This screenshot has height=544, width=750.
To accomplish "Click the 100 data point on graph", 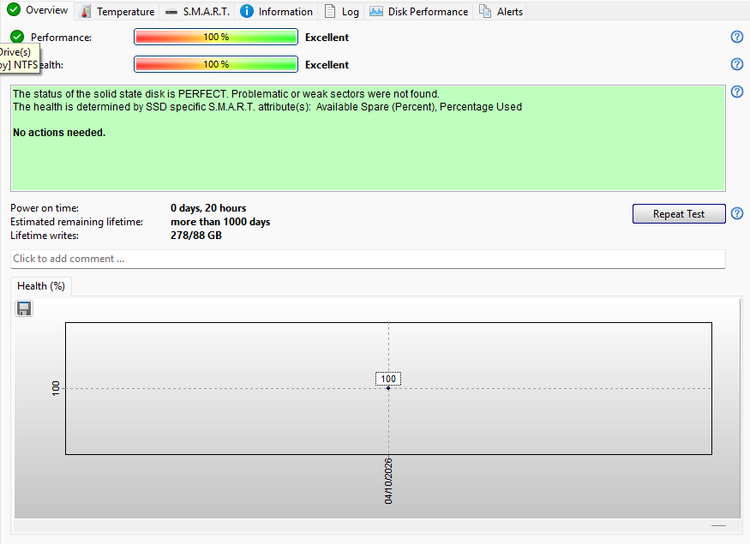I will point(388,388).
